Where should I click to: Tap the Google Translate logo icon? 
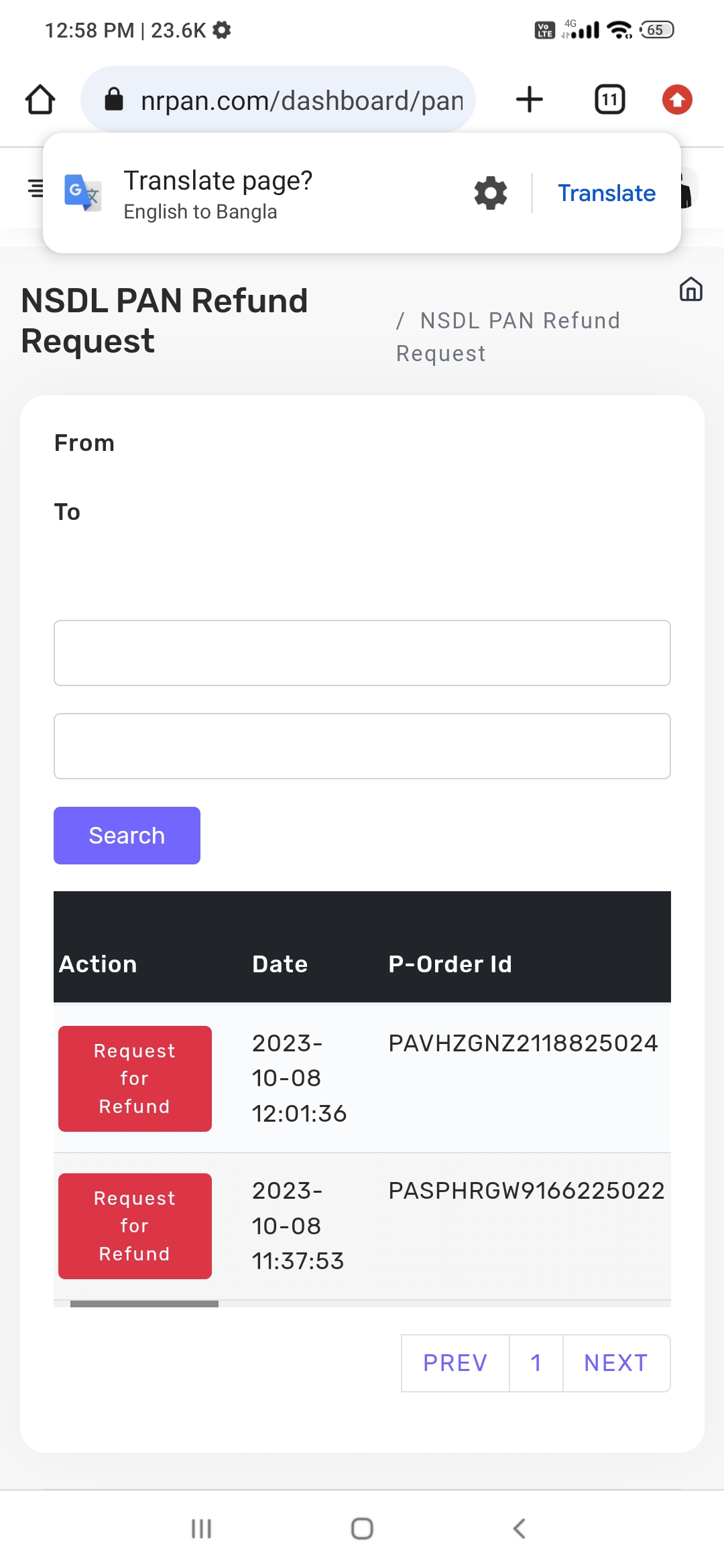83,193
